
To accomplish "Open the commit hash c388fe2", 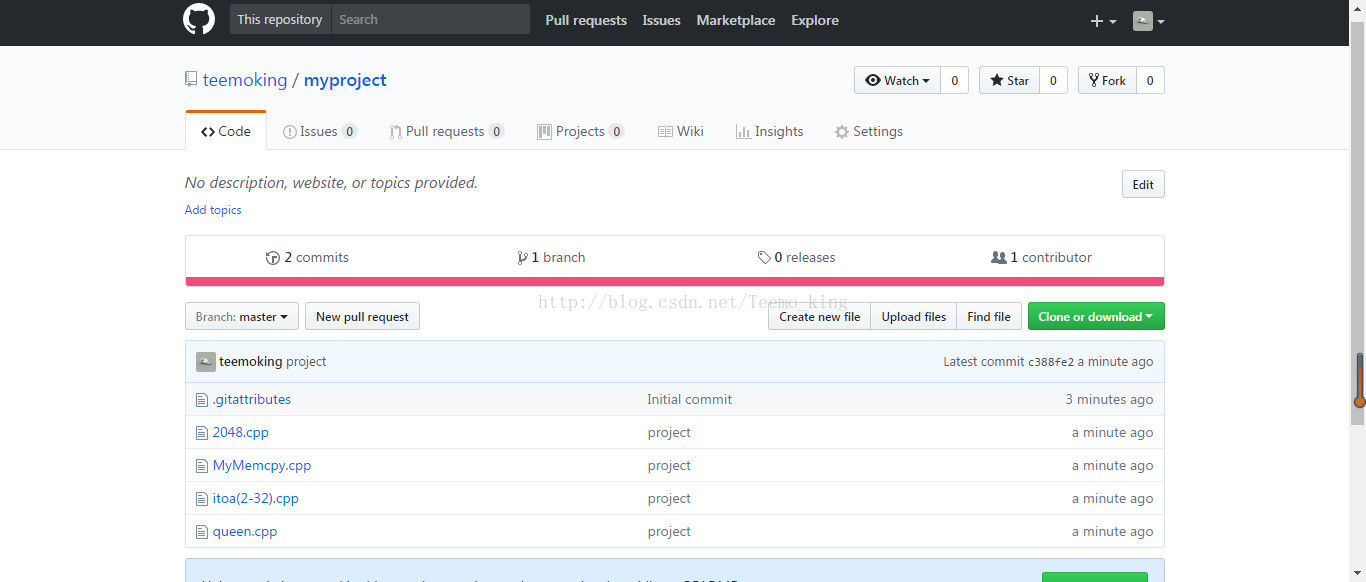I will (x=1051, y=362).
